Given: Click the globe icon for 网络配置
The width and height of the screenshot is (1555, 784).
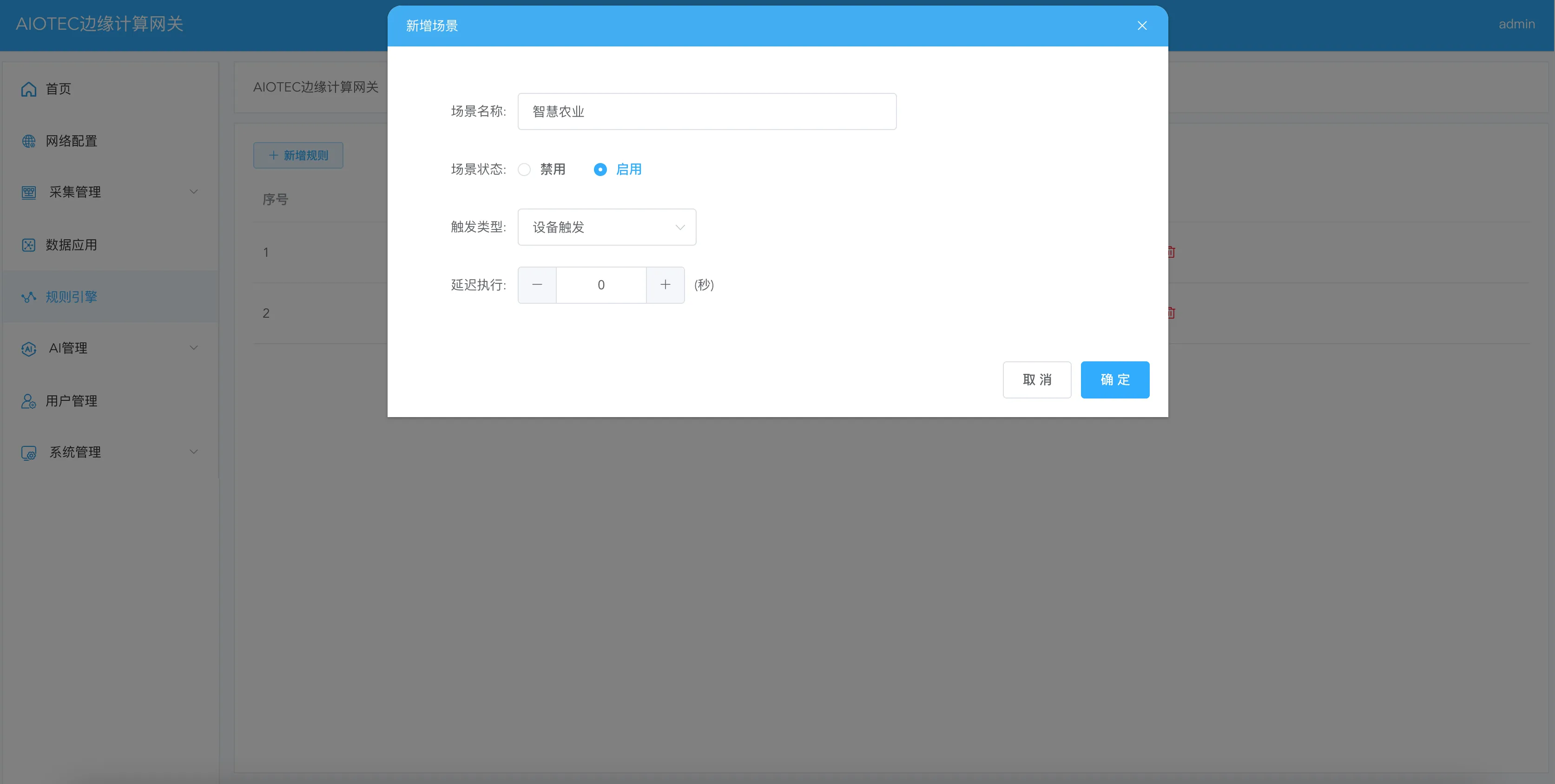Looking at the screenshot, I should (28, 141).
